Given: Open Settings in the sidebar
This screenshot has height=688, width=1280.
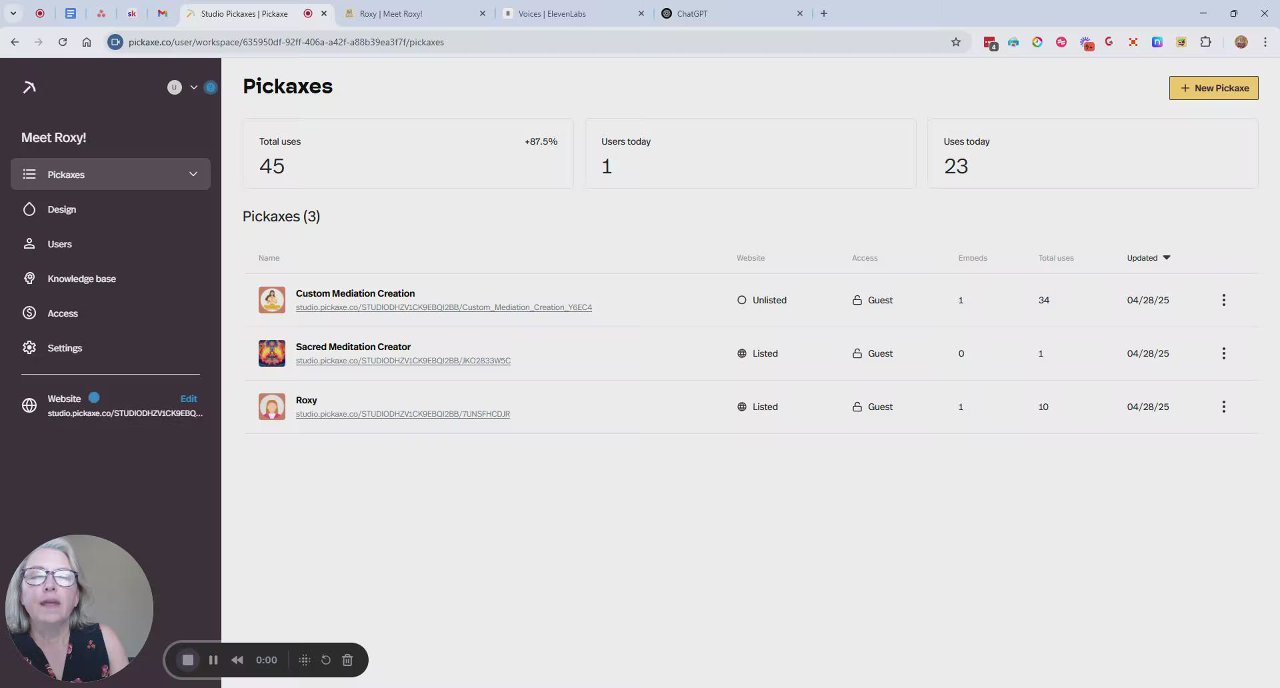Looking at the screenshot, I should pos(64,348).
